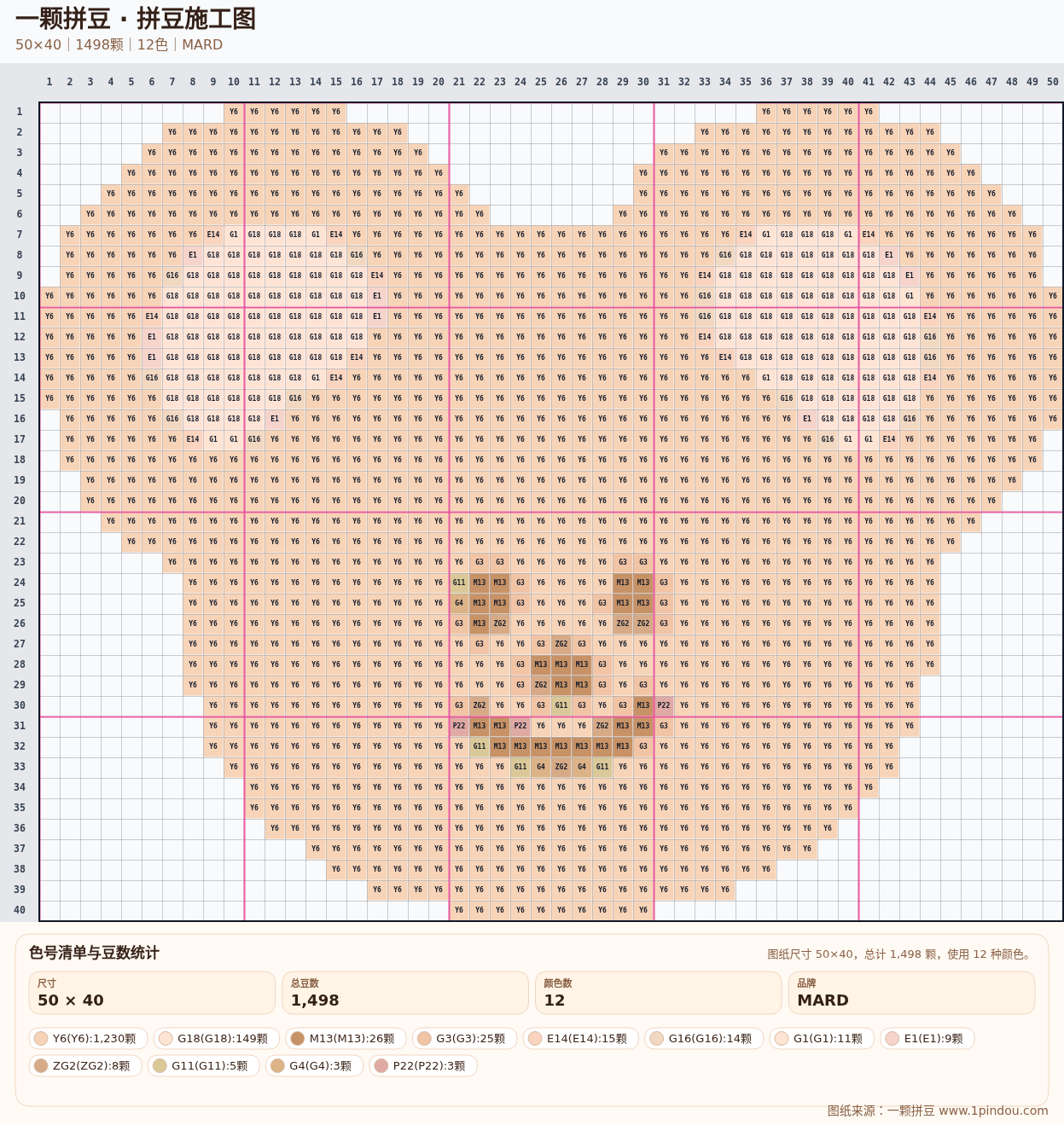Select the ZG2(ZG2):8颗 legend entry
The image size is (1064, 1125).
click(x=85, y=1066)
